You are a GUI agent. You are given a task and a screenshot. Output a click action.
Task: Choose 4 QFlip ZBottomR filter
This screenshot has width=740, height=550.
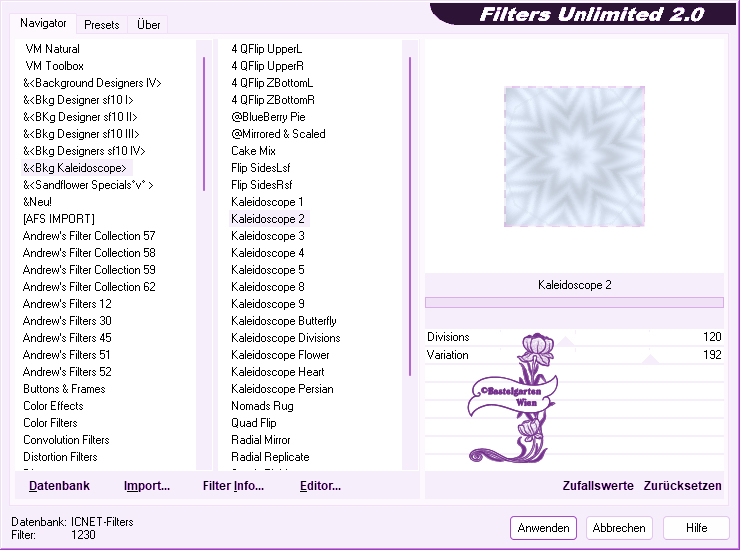click(273, 100)
